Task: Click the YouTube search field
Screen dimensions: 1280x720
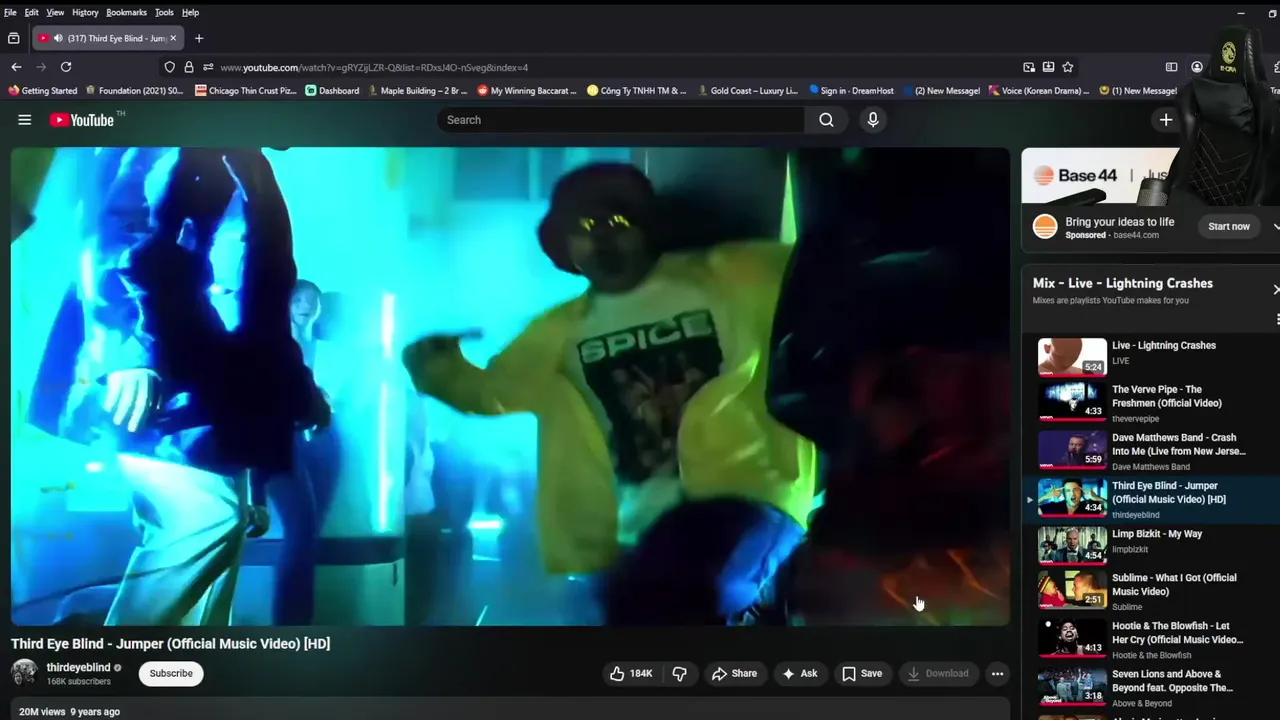Action: pos(620,120)
